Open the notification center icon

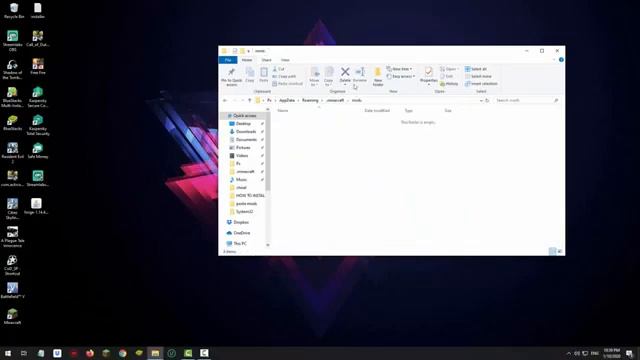coord(629,353)
